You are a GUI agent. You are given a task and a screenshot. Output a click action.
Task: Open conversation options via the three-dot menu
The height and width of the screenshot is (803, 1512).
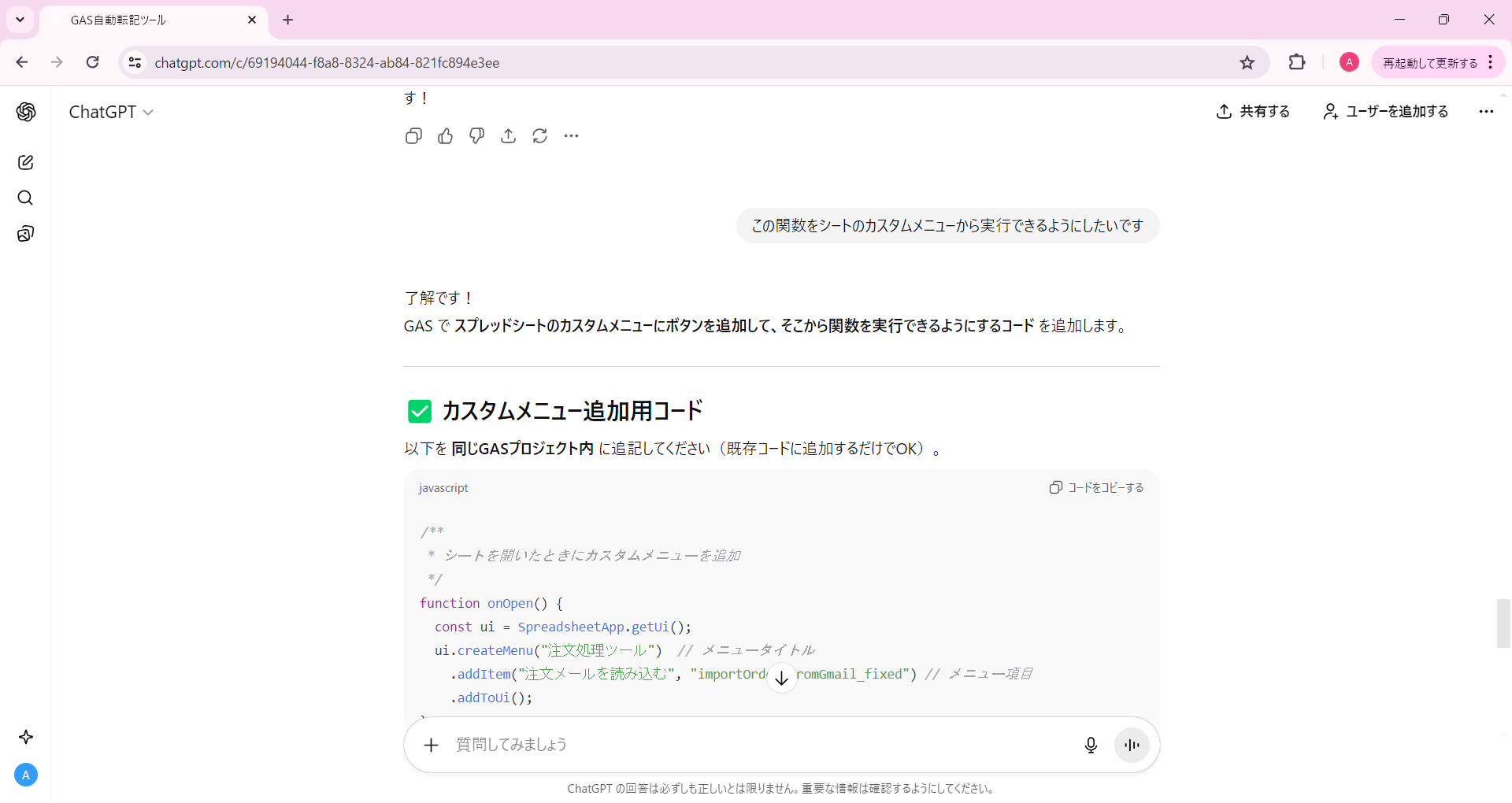point(1486,112)
